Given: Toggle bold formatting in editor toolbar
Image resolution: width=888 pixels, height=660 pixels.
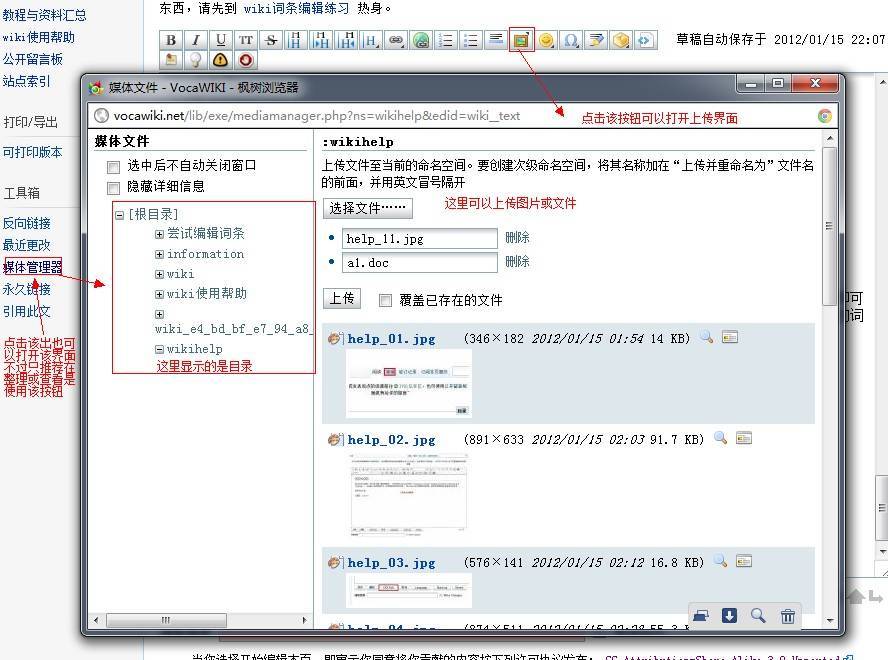Looking at the screenshot, I should 171,40.
